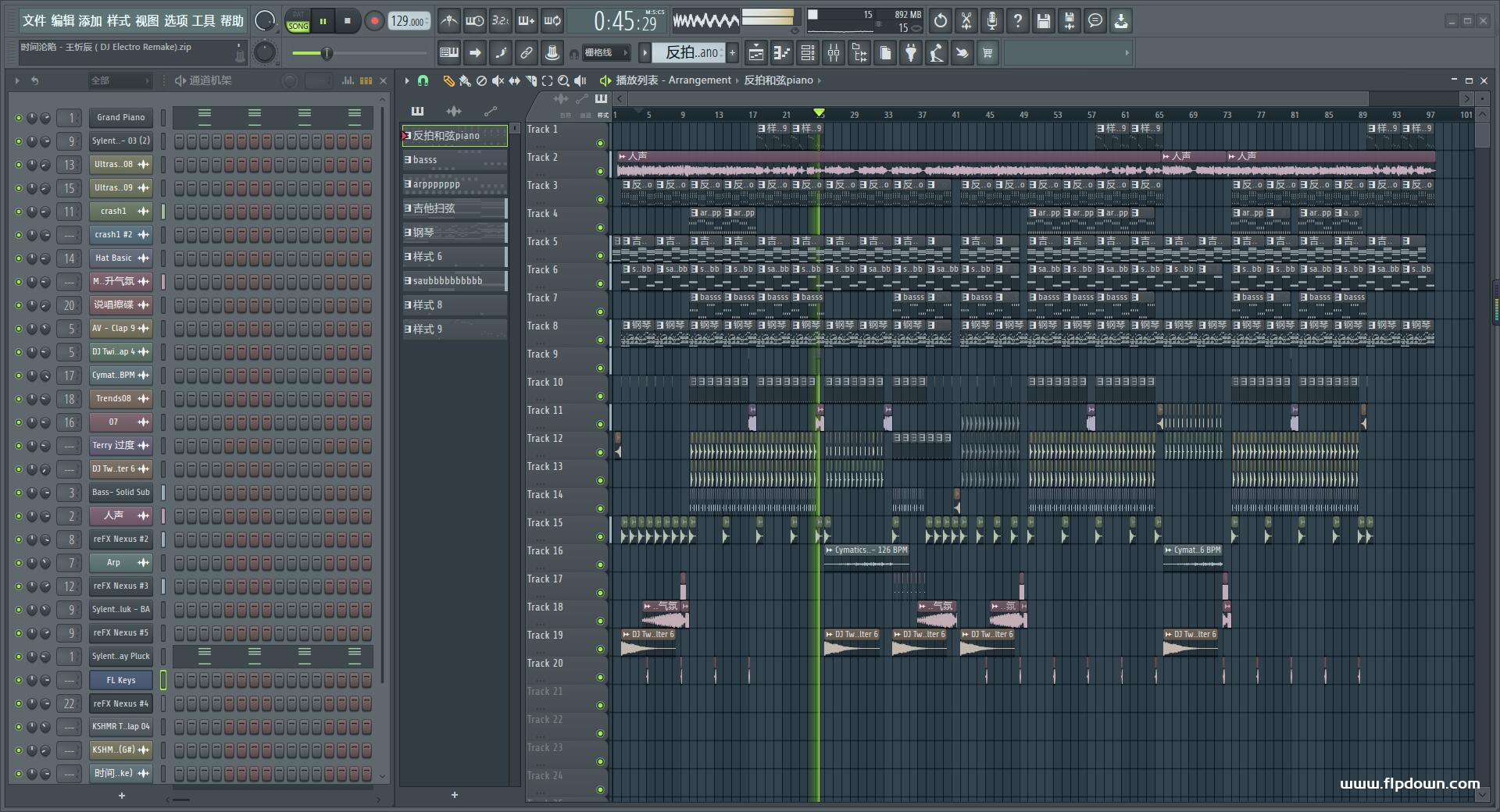
Task: Select the playlist mute tool
Action: point(498,80)
